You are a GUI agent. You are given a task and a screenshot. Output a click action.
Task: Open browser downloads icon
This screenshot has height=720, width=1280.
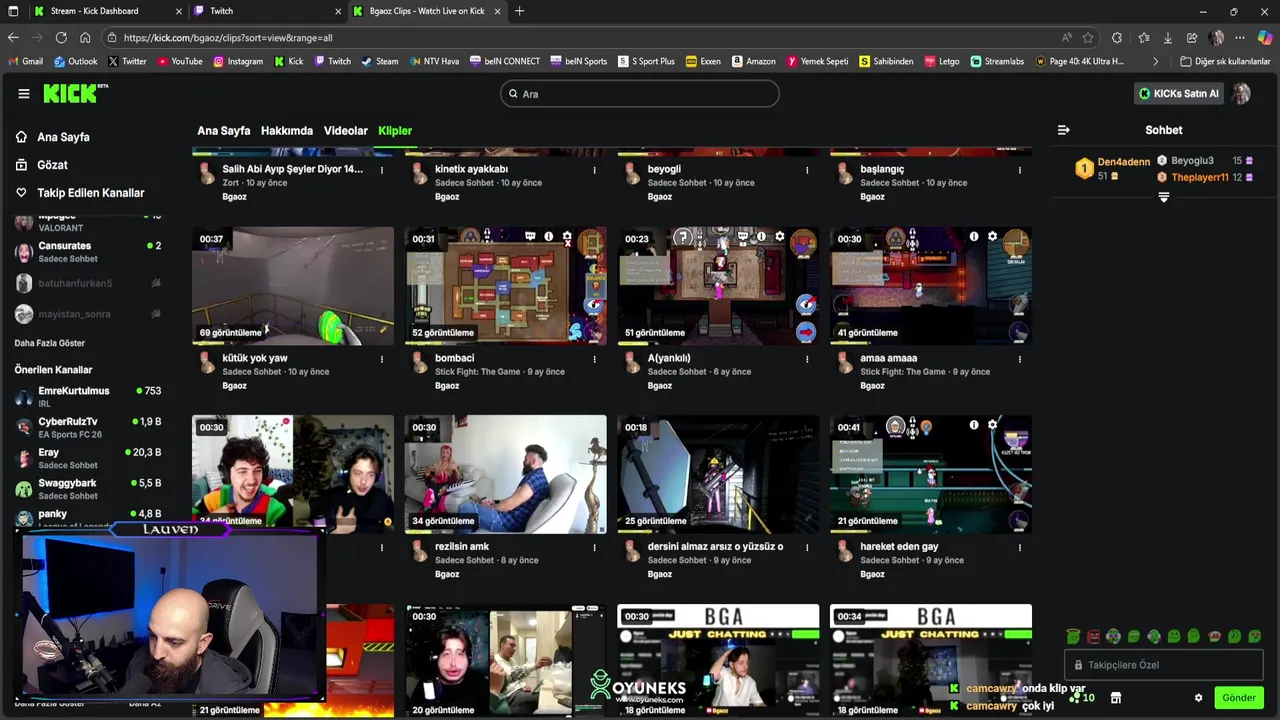tap(1167, 38)
